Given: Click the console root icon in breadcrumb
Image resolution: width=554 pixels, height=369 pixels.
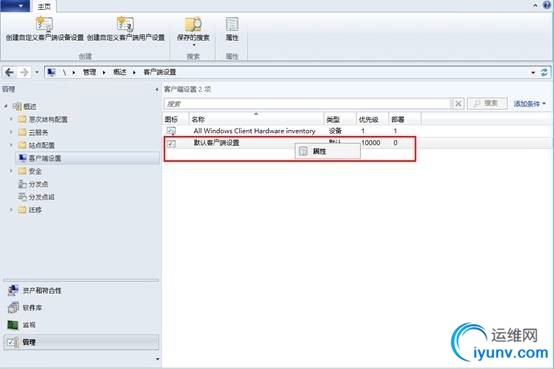Looking at the screenshot, I should (51, 72).
